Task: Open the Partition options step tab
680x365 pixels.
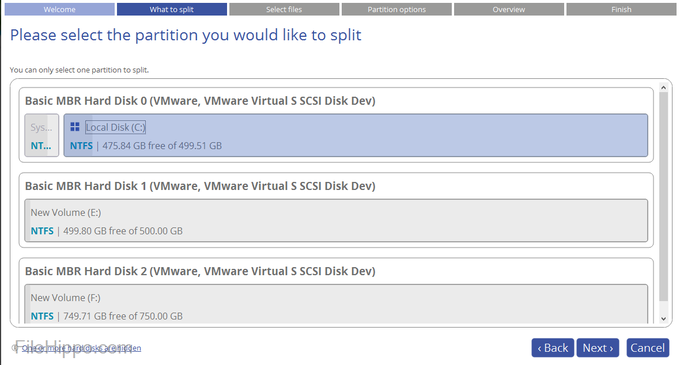Action: (x=396, y=9)
